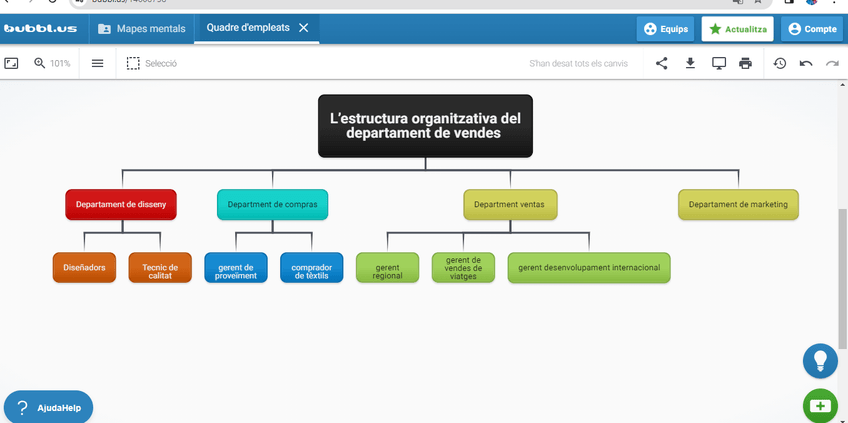Open the AjudaHelp help button
The image size is (848, 423).
coord(49,407)
